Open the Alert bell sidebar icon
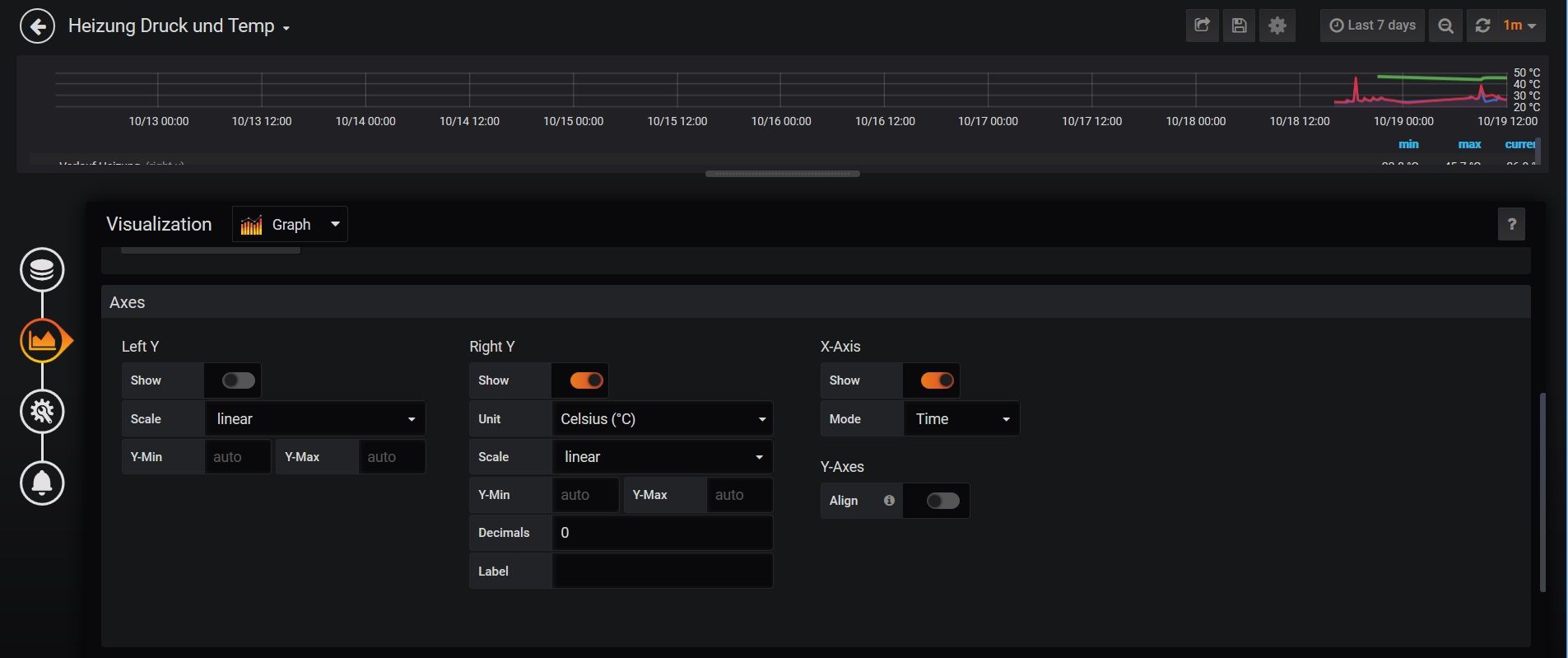 (42, 483)
